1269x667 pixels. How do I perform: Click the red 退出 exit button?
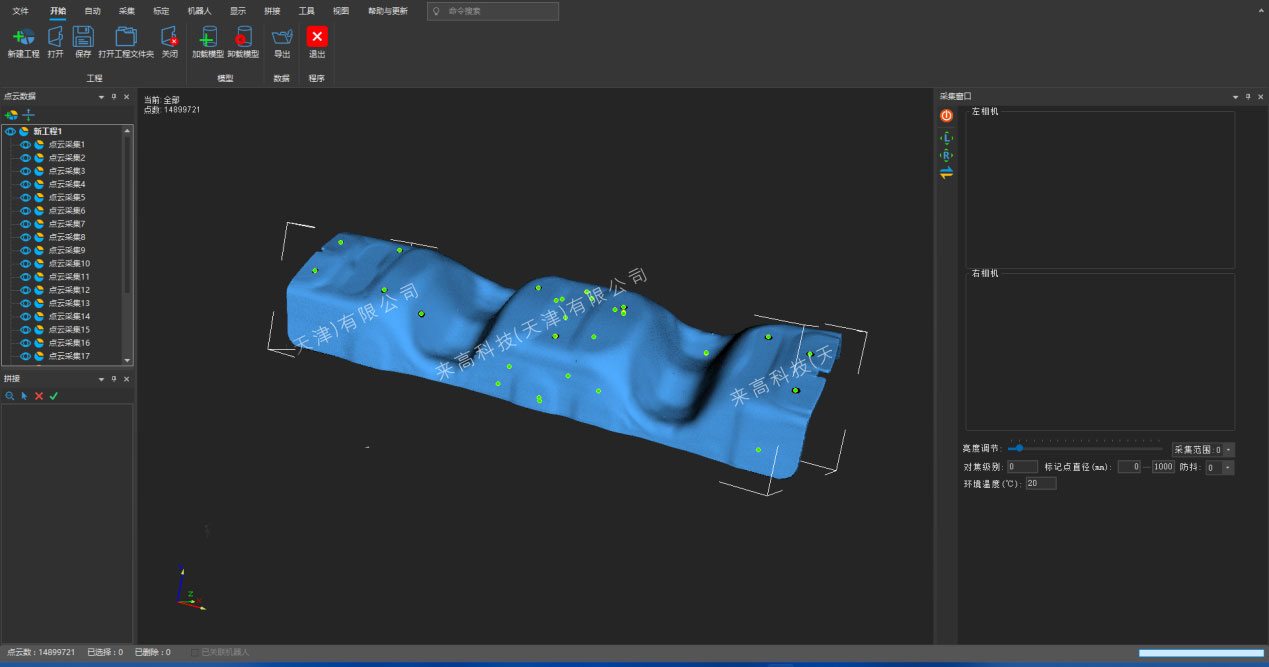click(x=317, y=38)
